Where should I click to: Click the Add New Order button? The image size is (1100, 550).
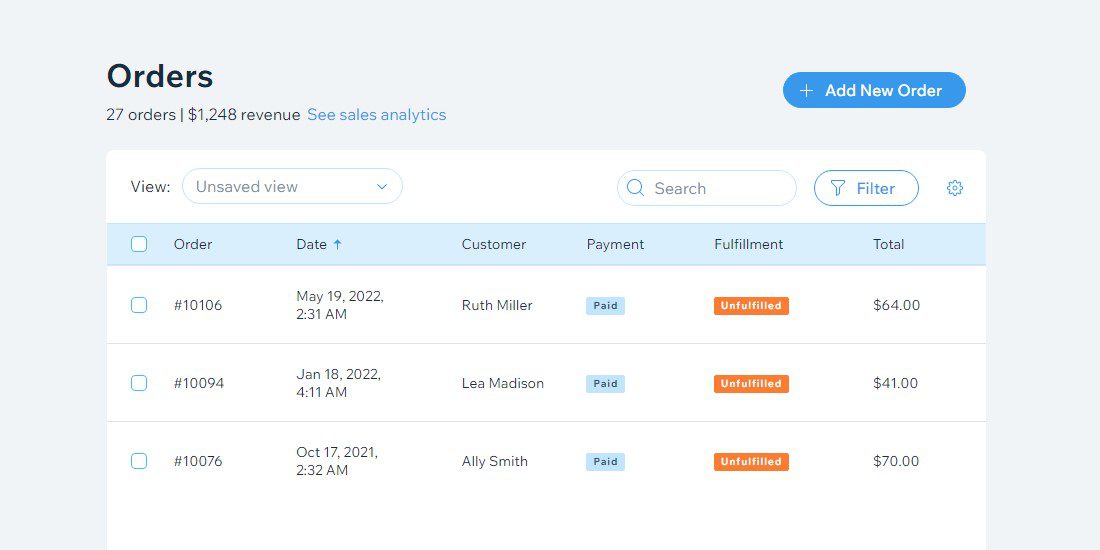coord(874,90)
